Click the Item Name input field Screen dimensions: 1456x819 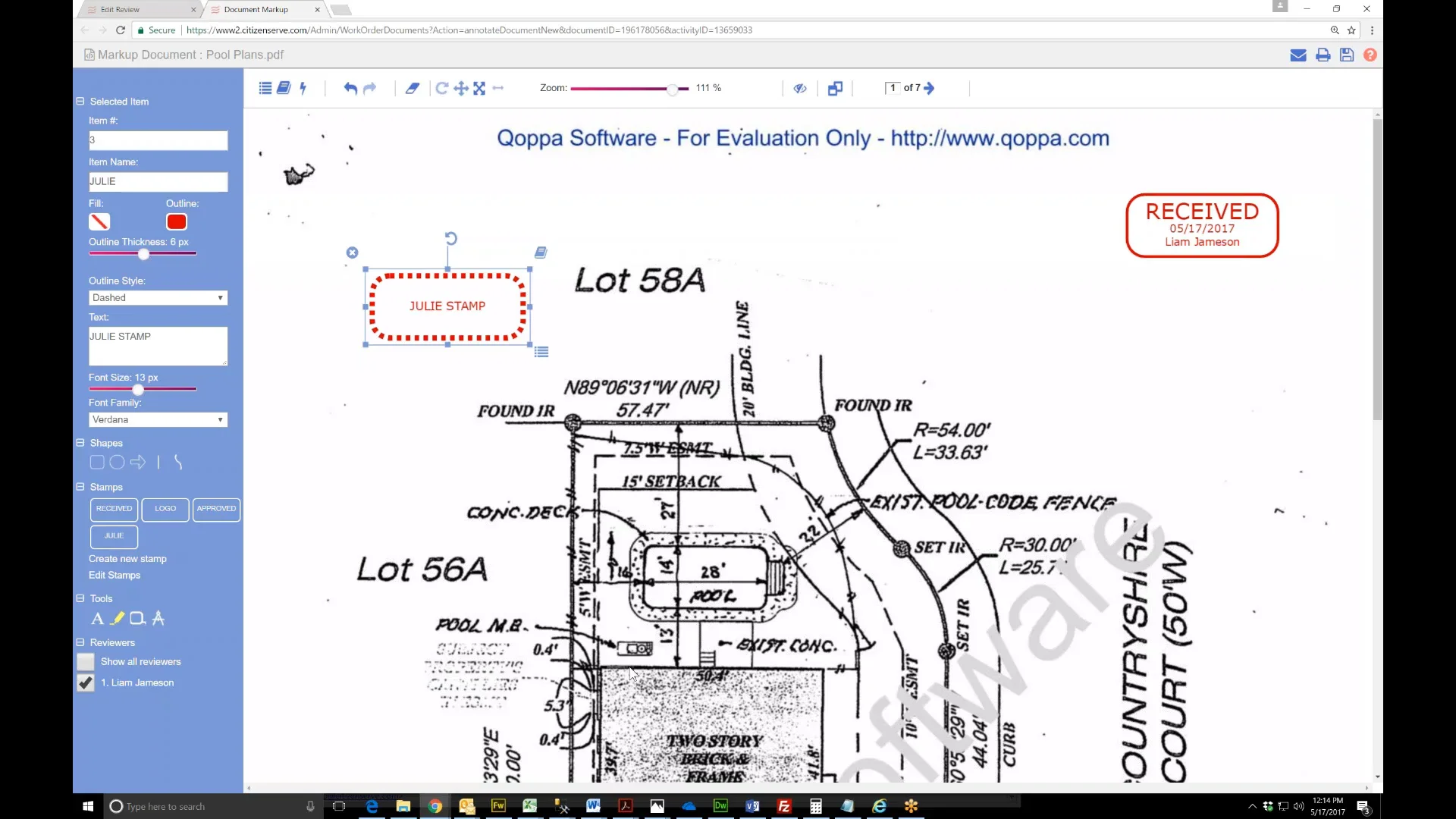pyautogui.click(x=158, y=181)
